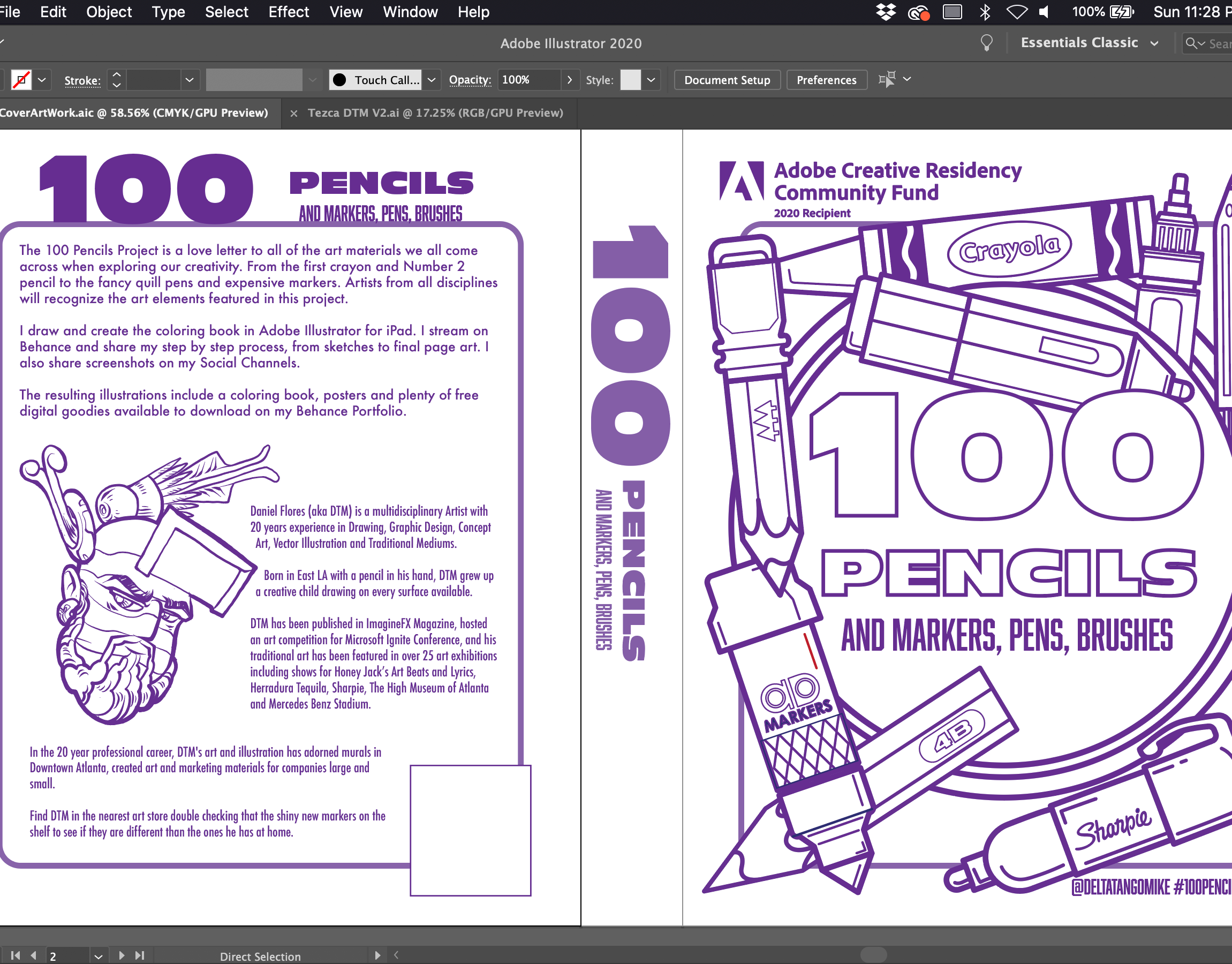1232x964 pixels.
Task: Close the Tezca DTM V2.ai tab
Action: coord(293,114)
